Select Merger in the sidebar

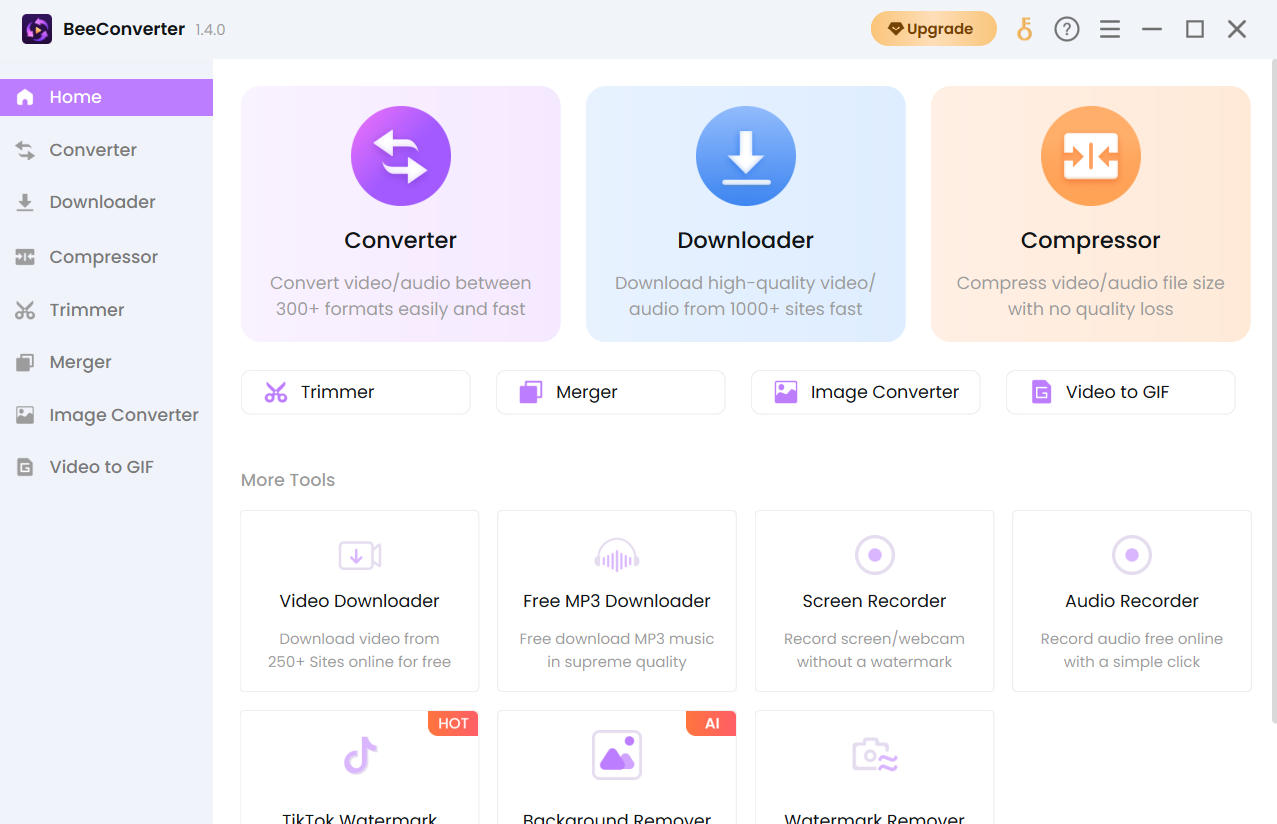click(x=106, y=362)
